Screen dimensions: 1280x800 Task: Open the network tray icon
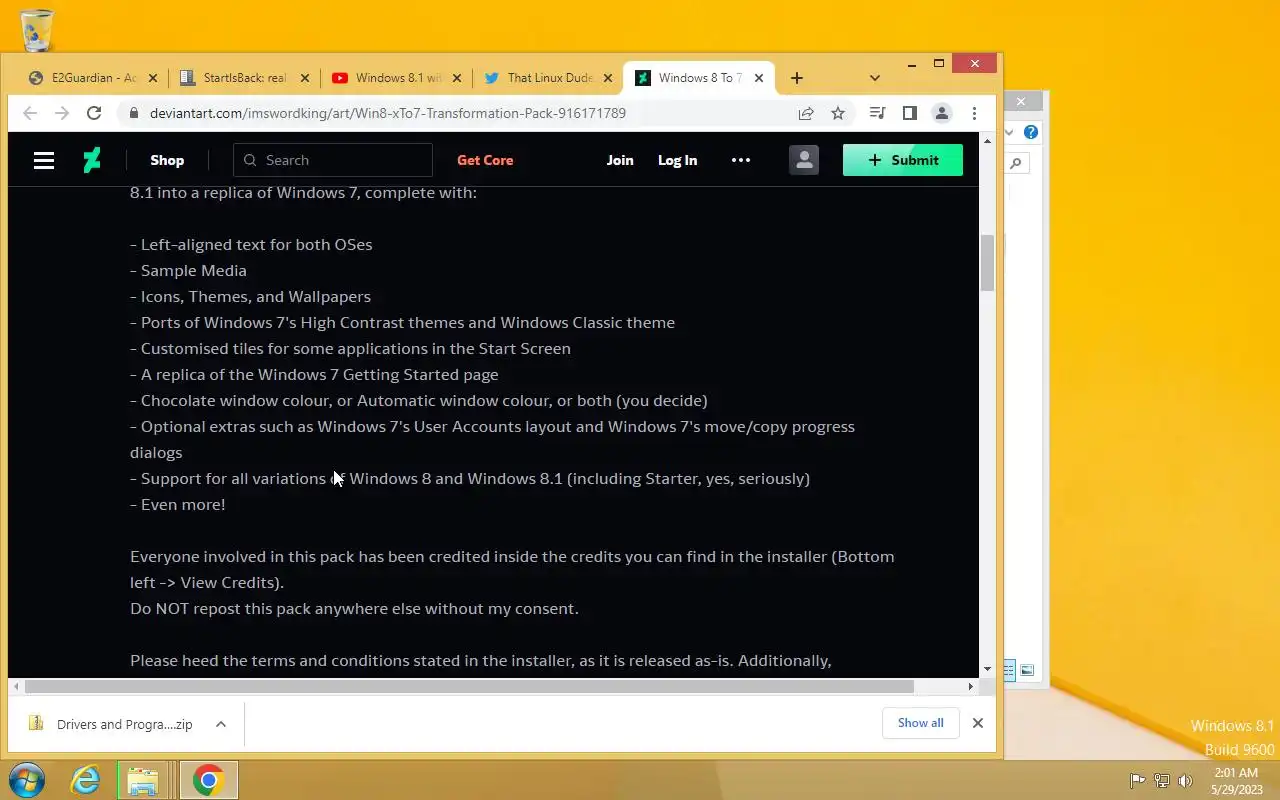(1162, 781)
